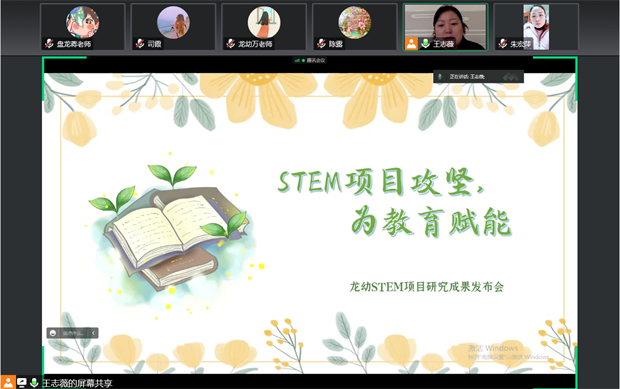Image resolution: width=620 pixels, height=389 pixels.
Task: Click muted mic icon on 盘龙幕老师 tile
Action: click(49, 43)
